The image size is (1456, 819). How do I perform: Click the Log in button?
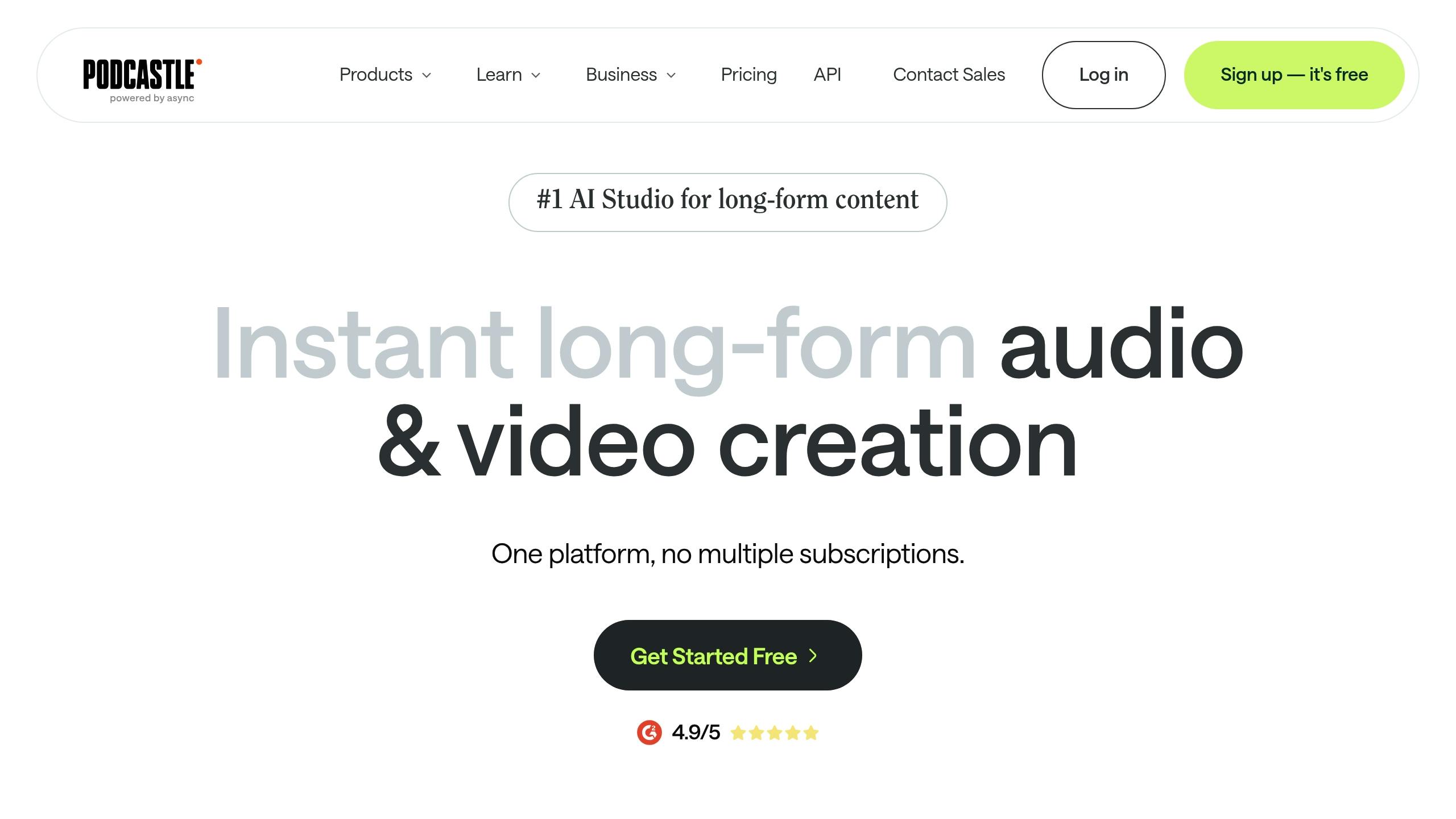coord(1103,75)
